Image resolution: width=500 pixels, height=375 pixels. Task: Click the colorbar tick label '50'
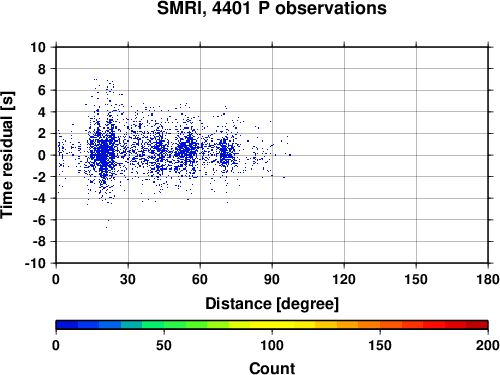pos(164,345)
